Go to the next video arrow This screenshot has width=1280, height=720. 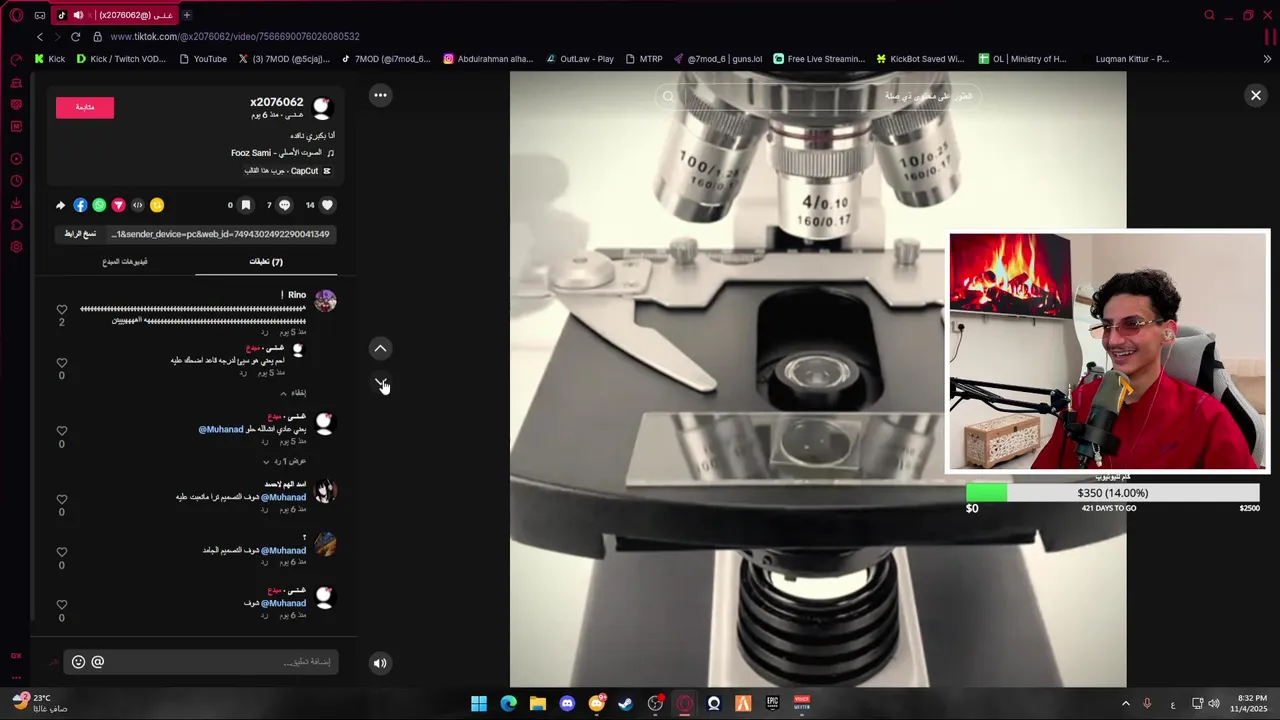tap(380, 382)
